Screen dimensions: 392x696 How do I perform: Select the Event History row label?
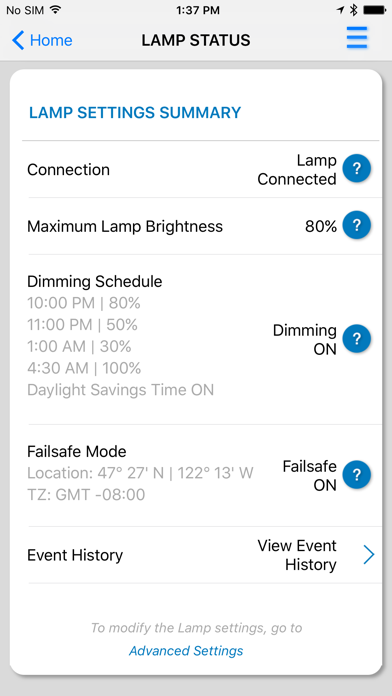pyautogui.click(x=75, y=555)
